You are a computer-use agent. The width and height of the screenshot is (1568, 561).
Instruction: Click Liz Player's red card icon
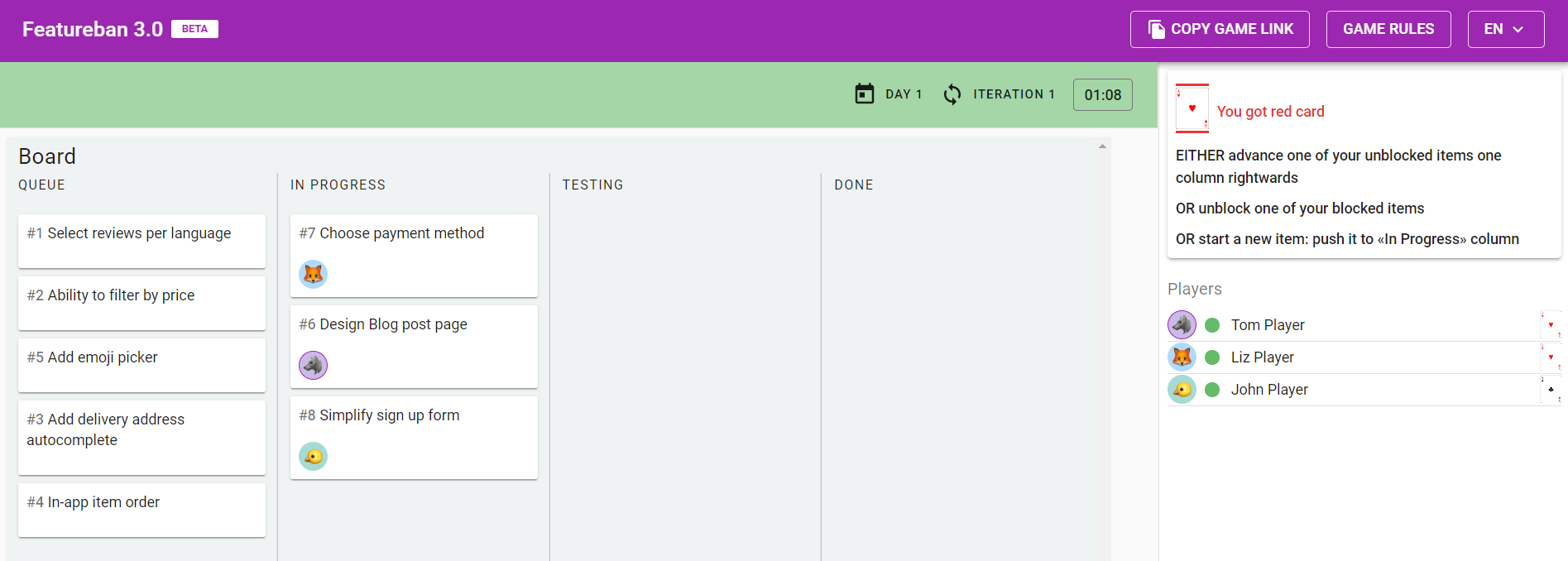coord(1551,357)
